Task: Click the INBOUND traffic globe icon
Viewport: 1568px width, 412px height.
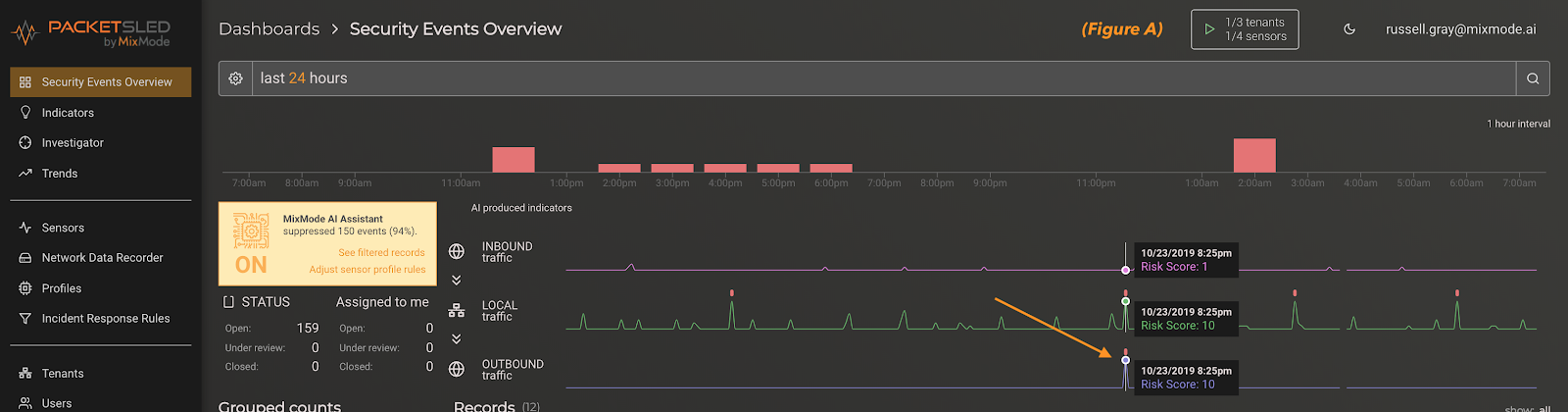Action: tap(457, 252)
